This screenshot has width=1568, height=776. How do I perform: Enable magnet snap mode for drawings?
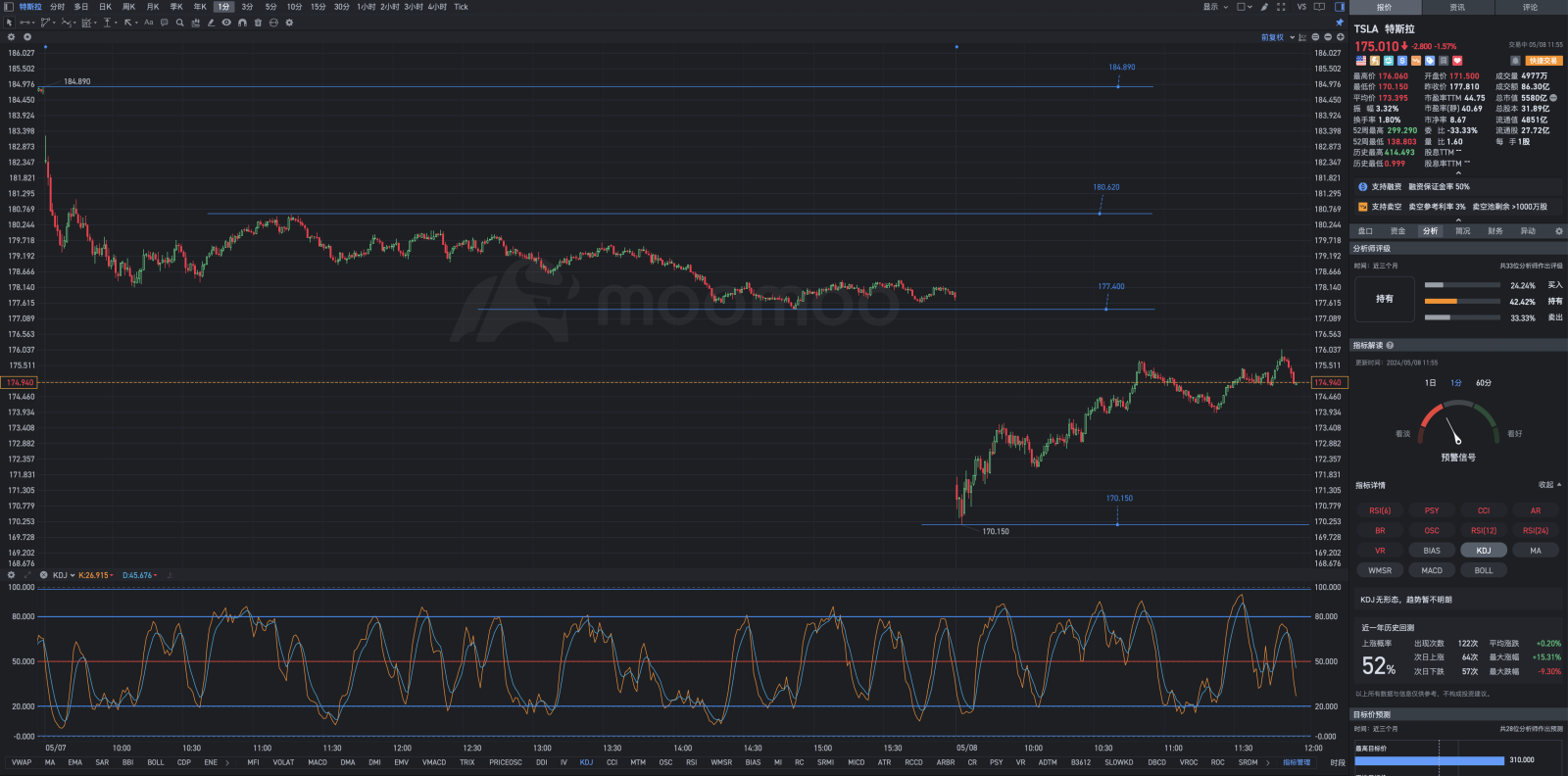[242, 23]
